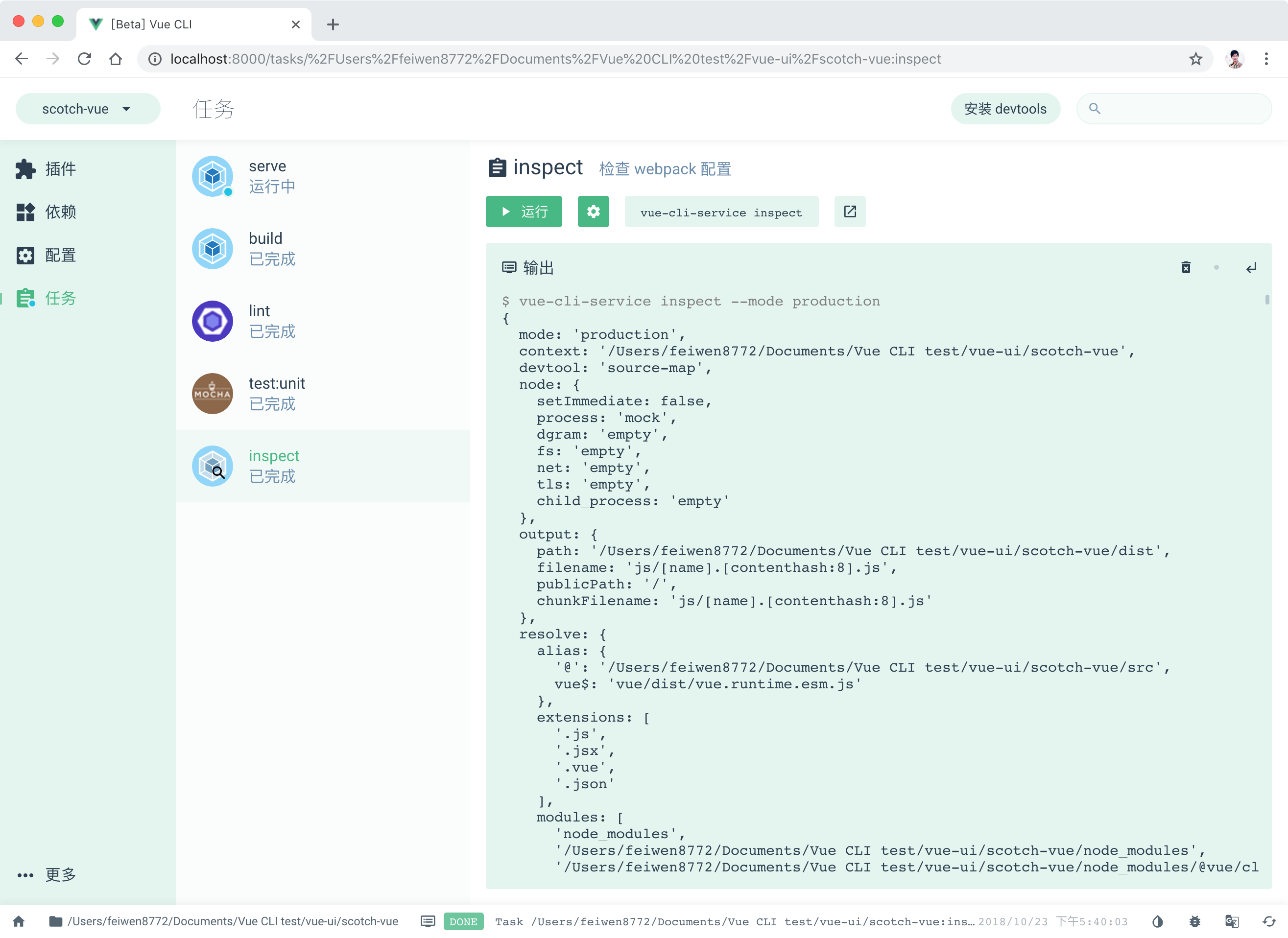Open Chrome profile avatar
Screen dimensions: 1288x938
(x=1235, y=58)
